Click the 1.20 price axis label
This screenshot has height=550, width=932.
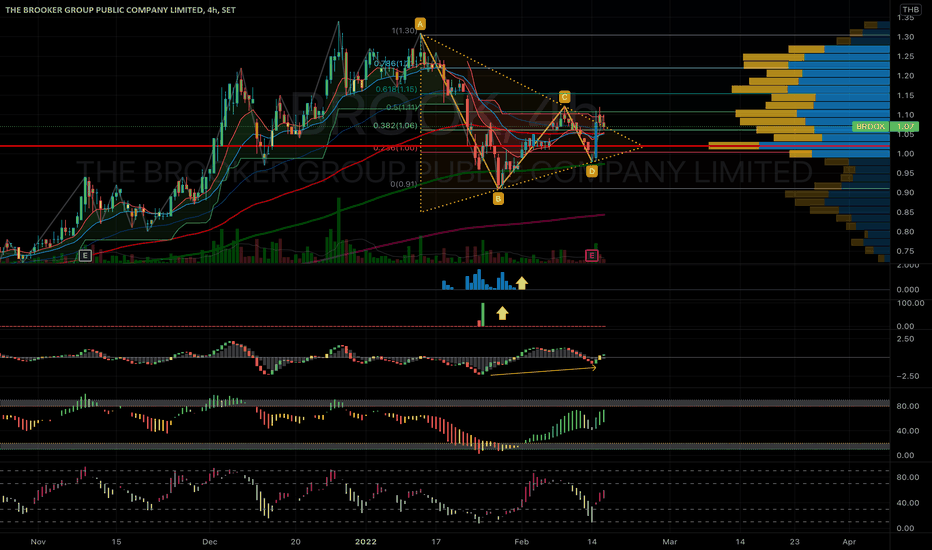click(905, 76)
